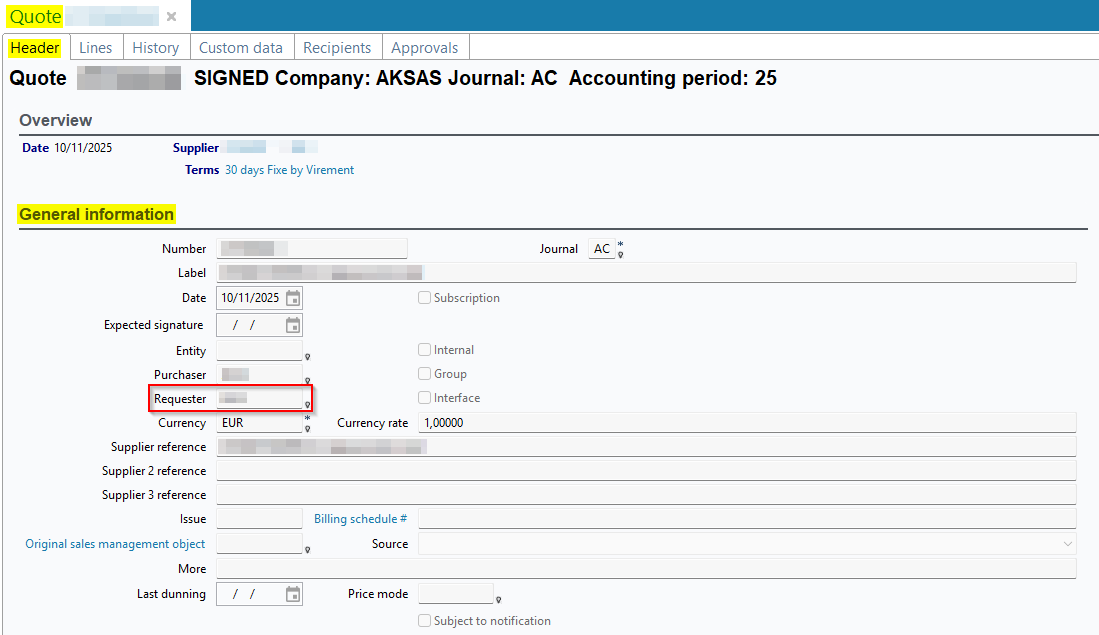Screen dimensions: 1099x635
Task: Follow the Billing schedule # link
Action: (360, 519)
